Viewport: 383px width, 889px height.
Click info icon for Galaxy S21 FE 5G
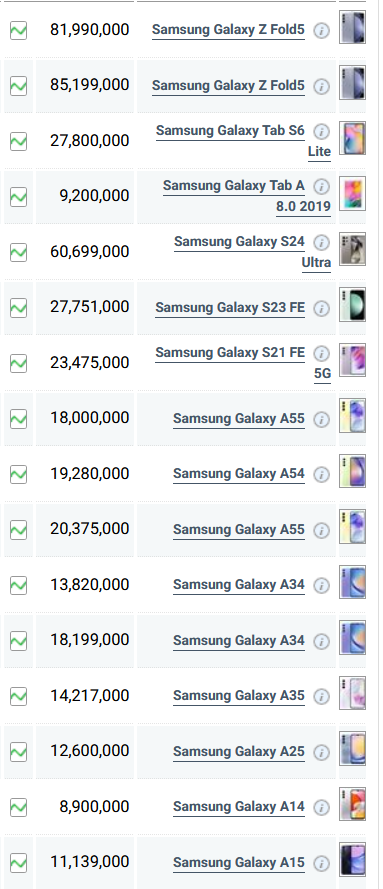point(321,353)
